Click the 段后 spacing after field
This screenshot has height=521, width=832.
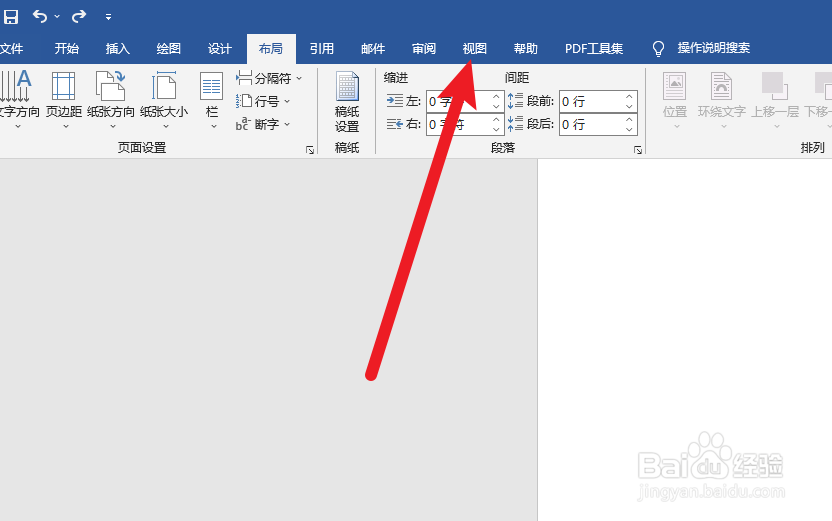click(x=590, y=125)
